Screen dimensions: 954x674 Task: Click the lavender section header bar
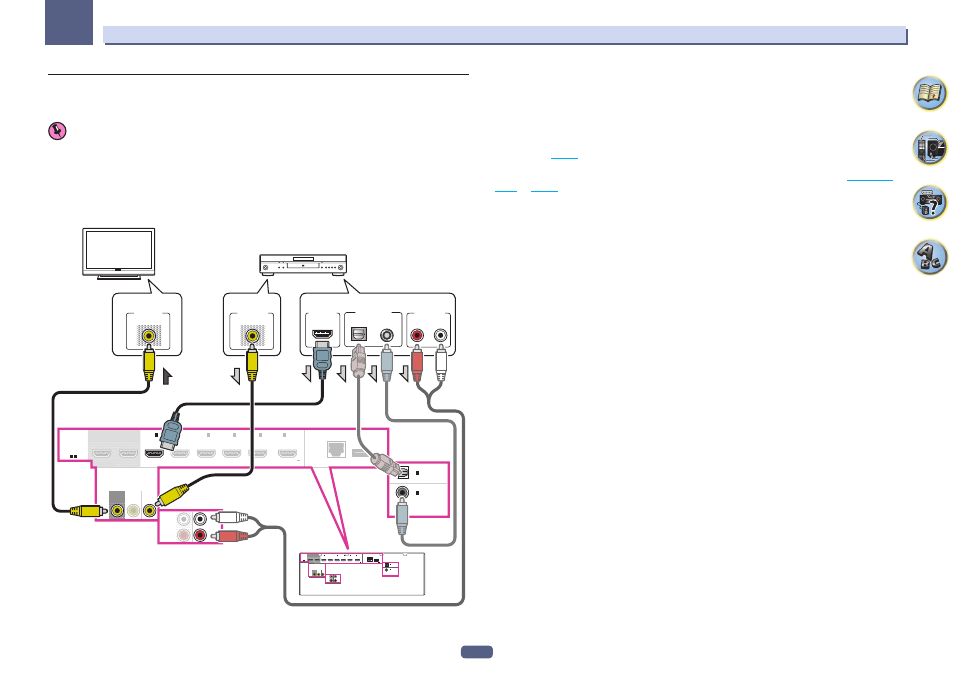click(505, 35)
